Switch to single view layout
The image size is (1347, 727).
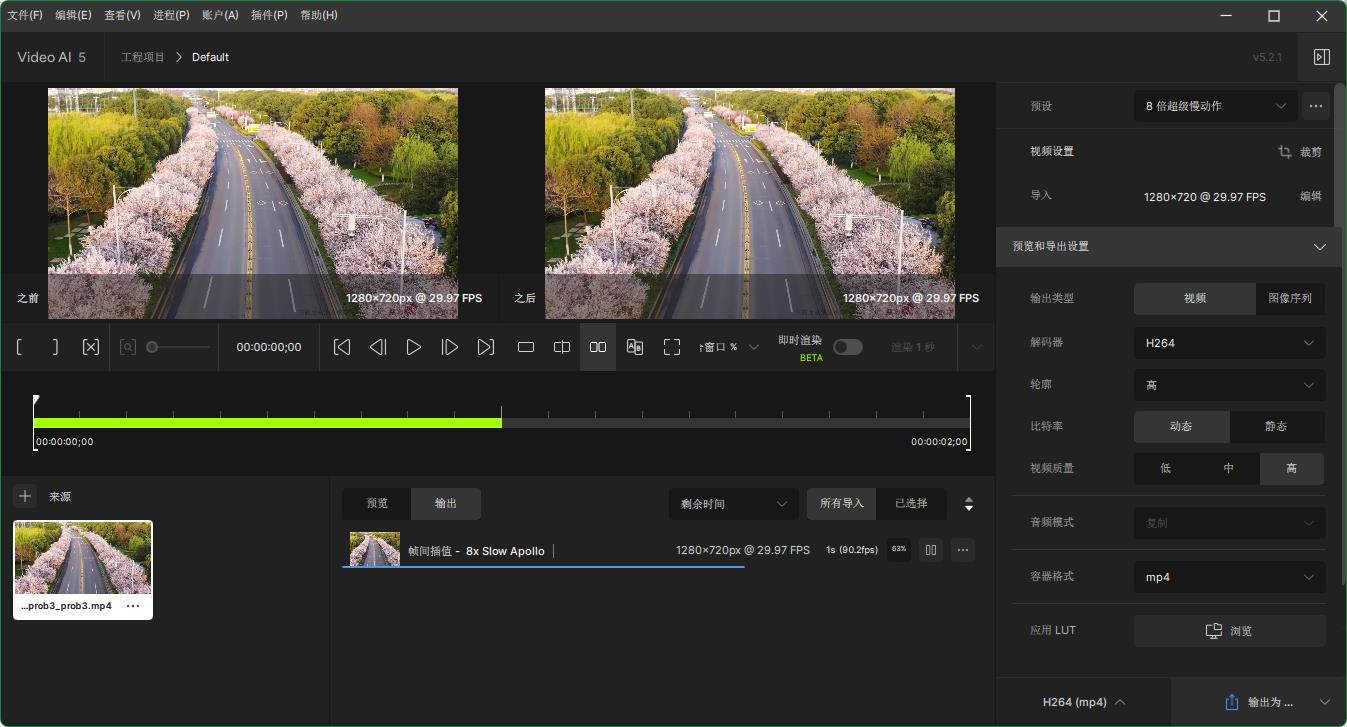click(x=526, y=347)
